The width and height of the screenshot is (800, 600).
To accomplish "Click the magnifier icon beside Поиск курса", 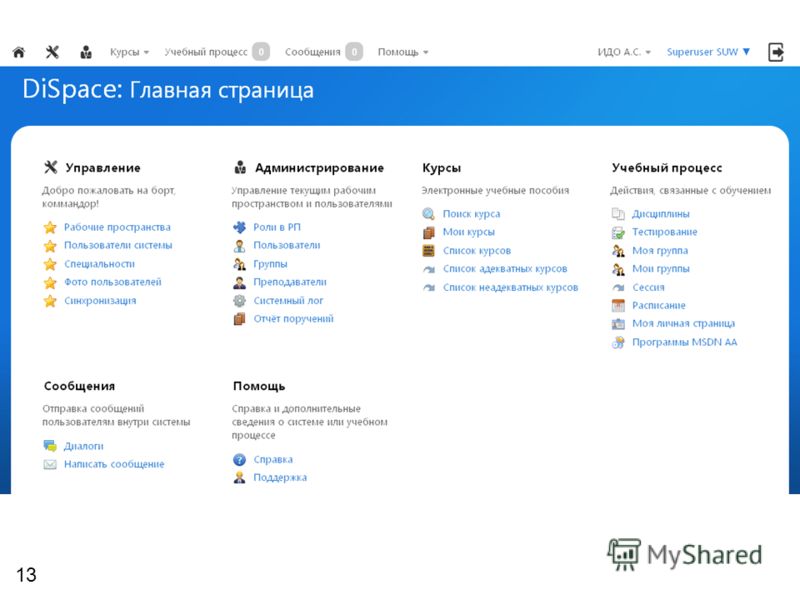I will tap(429, 214).
